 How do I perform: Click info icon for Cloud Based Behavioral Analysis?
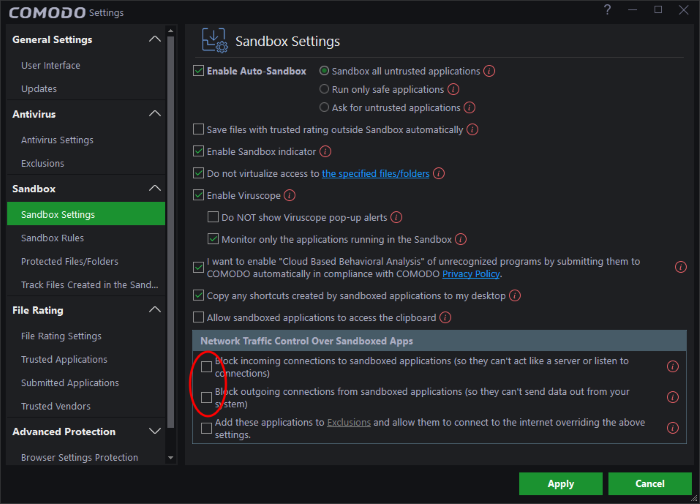tap(680, 267)
